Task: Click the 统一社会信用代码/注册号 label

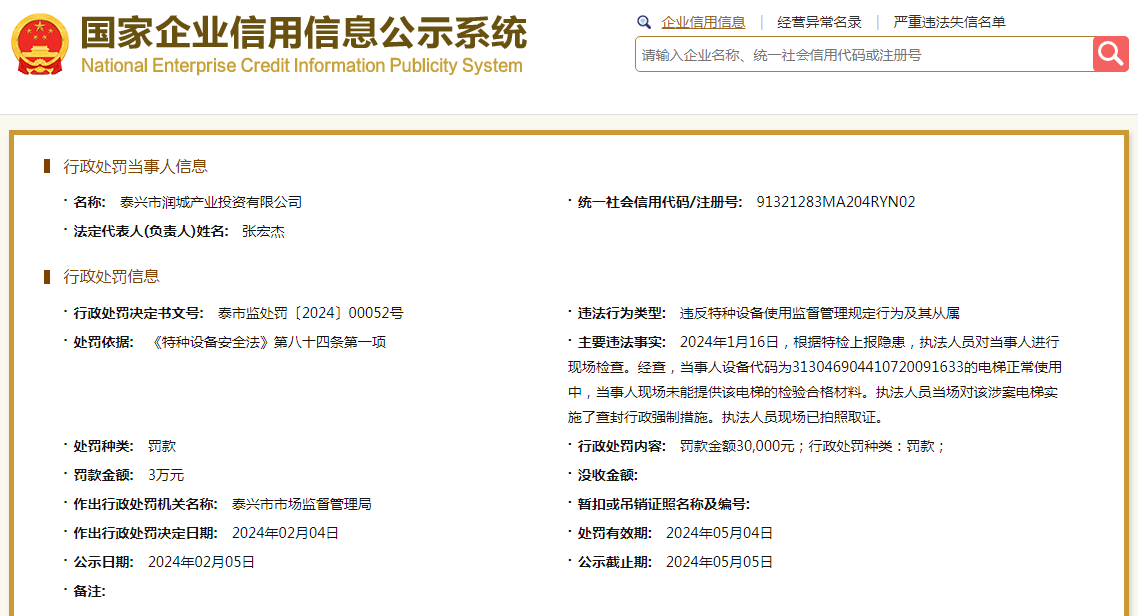Action: (x=660, y=202)
